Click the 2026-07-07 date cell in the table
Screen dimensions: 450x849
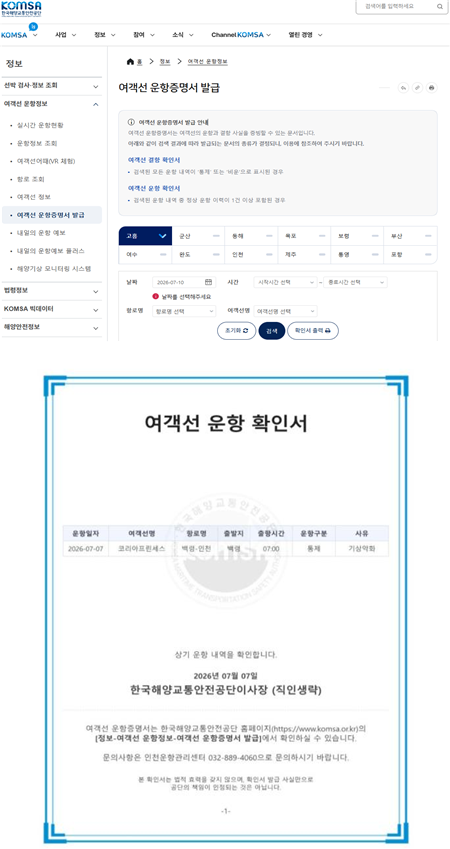[x=86, y=548]
